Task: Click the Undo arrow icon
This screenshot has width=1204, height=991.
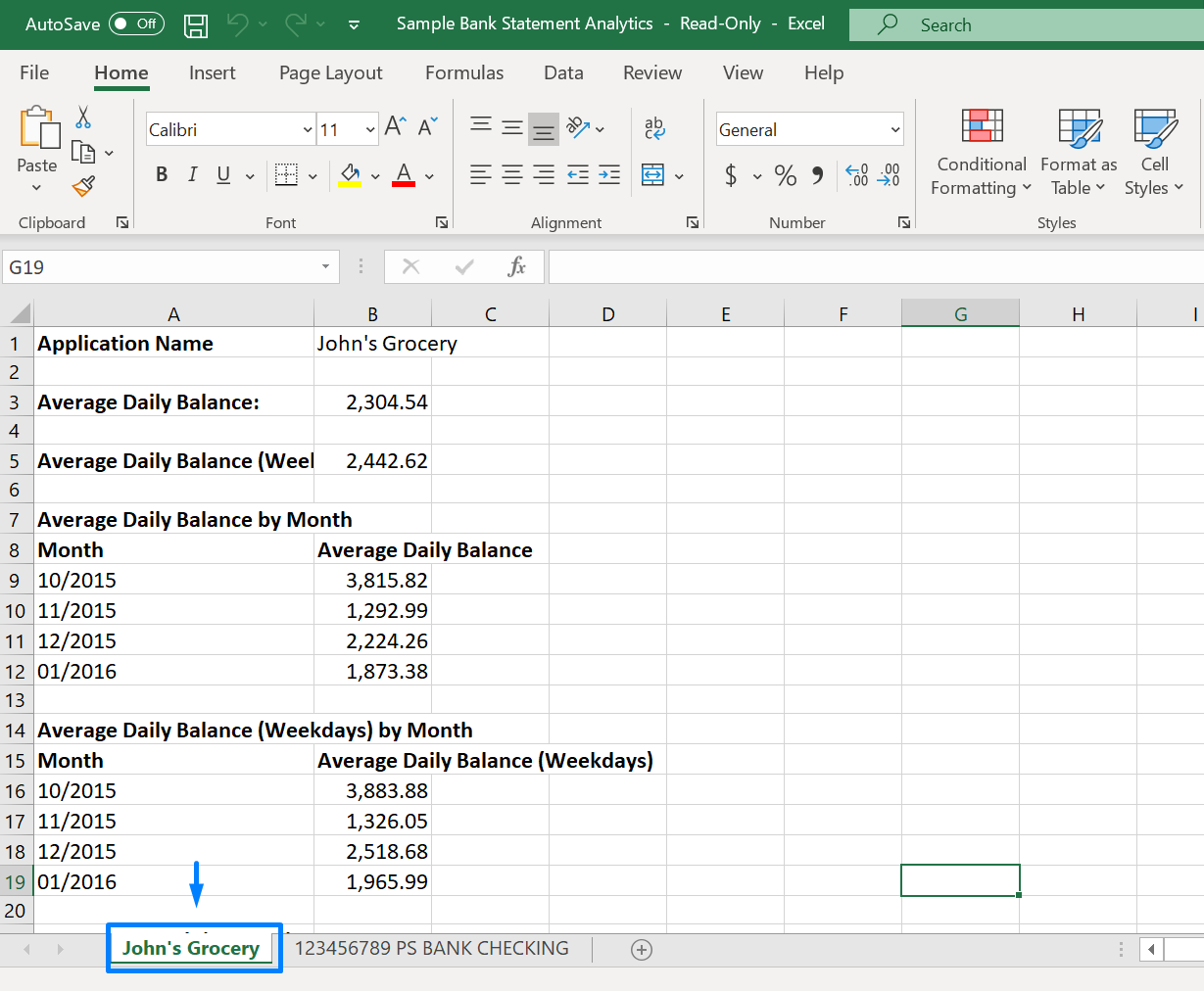Action: (x=237, y=24)
